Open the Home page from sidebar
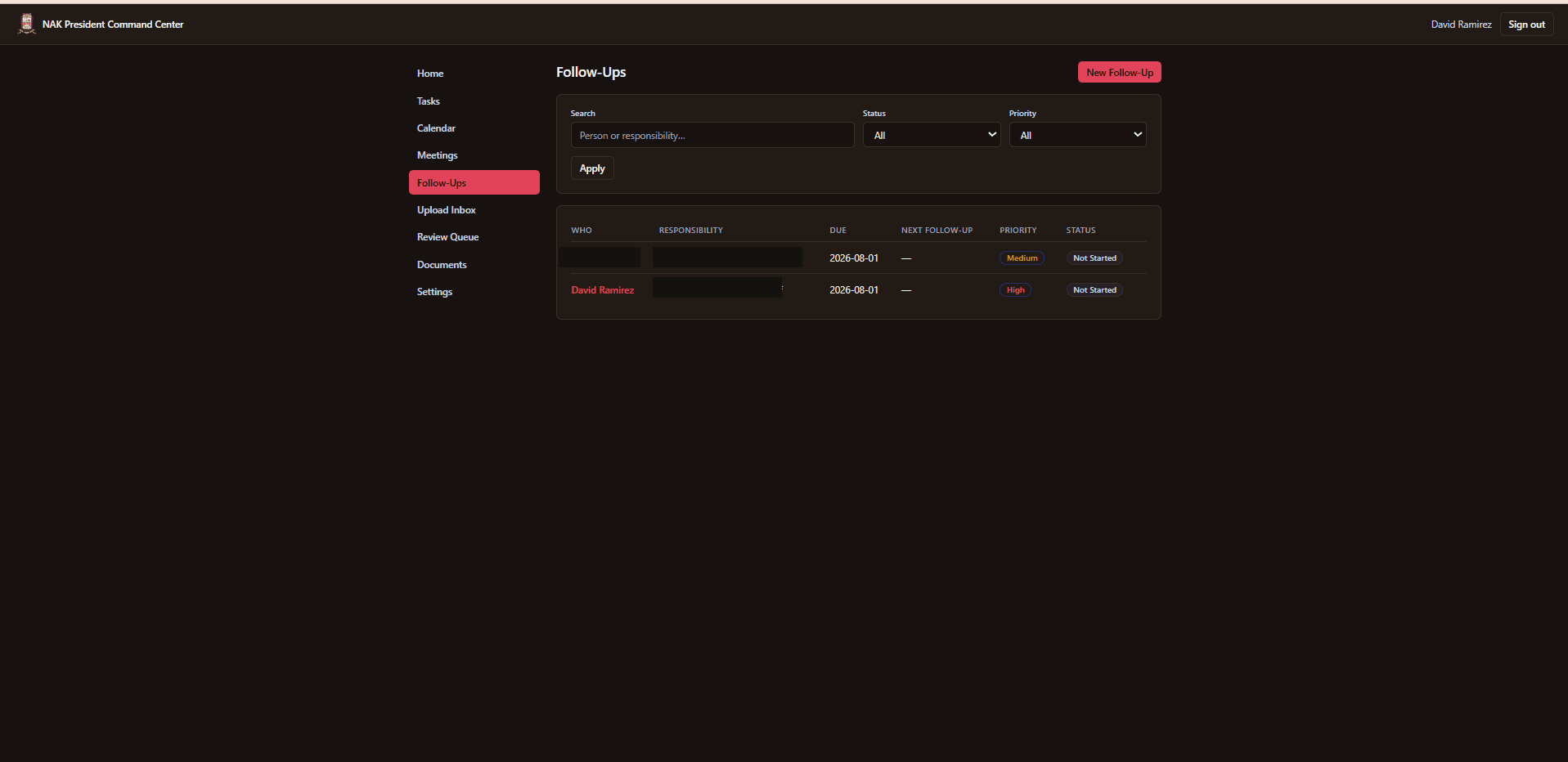This screenshot has width=1568, height=762. point(474,74)
